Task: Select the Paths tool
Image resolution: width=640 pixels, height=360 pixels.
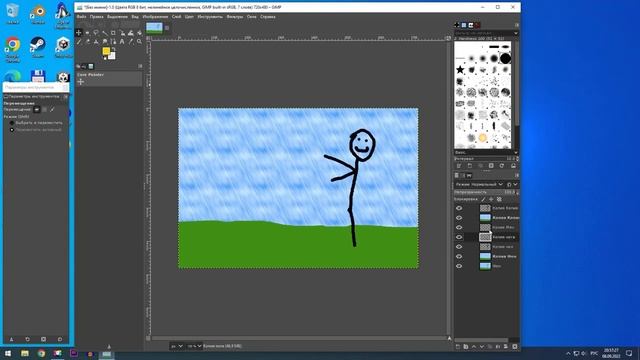Action: [113, 42]
